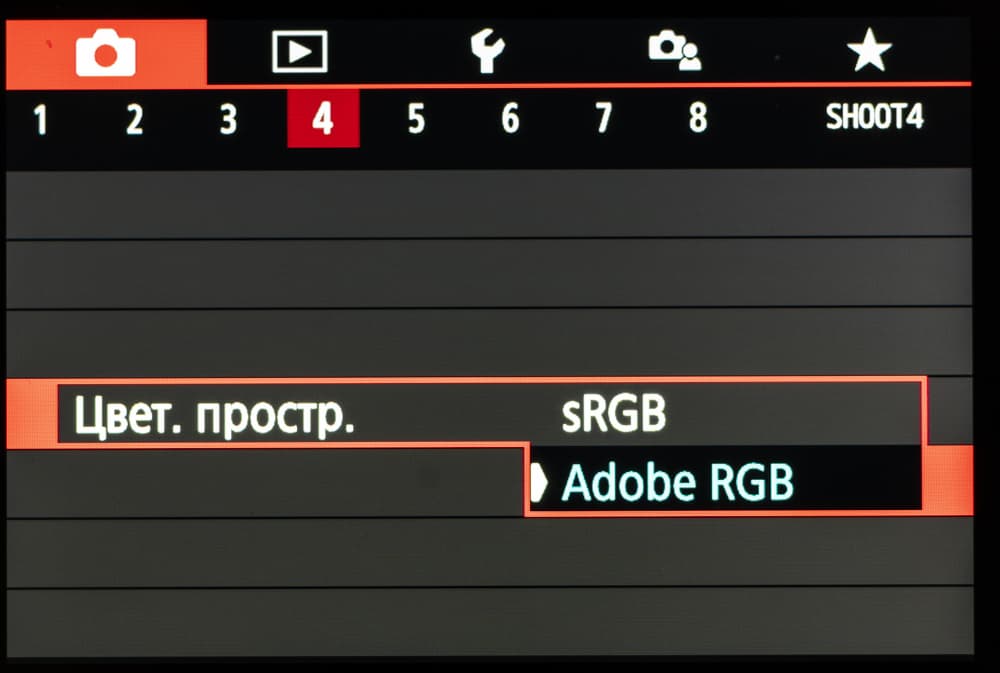Switch to the playback menu icon

click(x=300, y=52)
